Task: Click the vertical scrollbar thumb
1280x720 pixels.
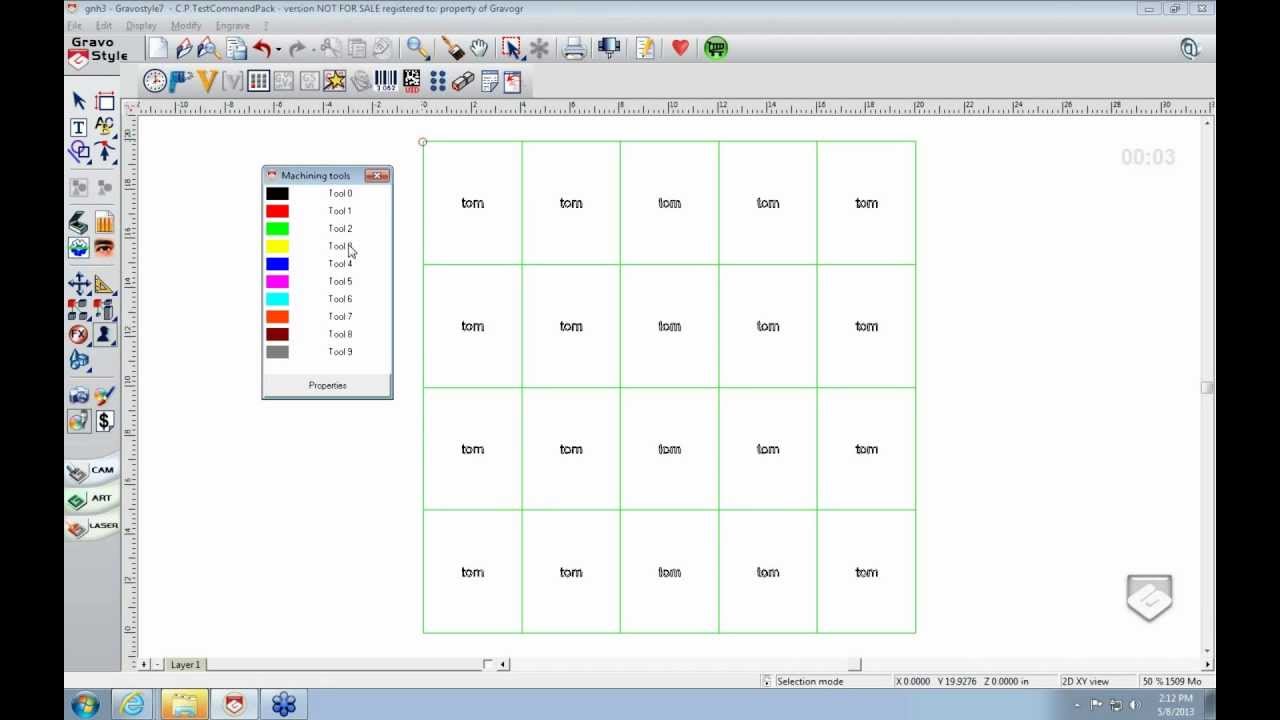Action: tap(1208, 388)
